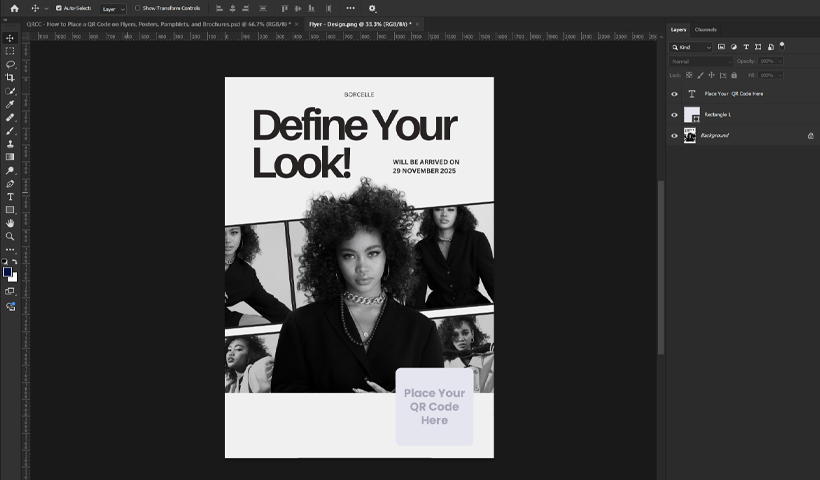Click the canvas vertical scrollbar
Image resolution: width=820 pixels, height=480 pixels.
point(660,267)
